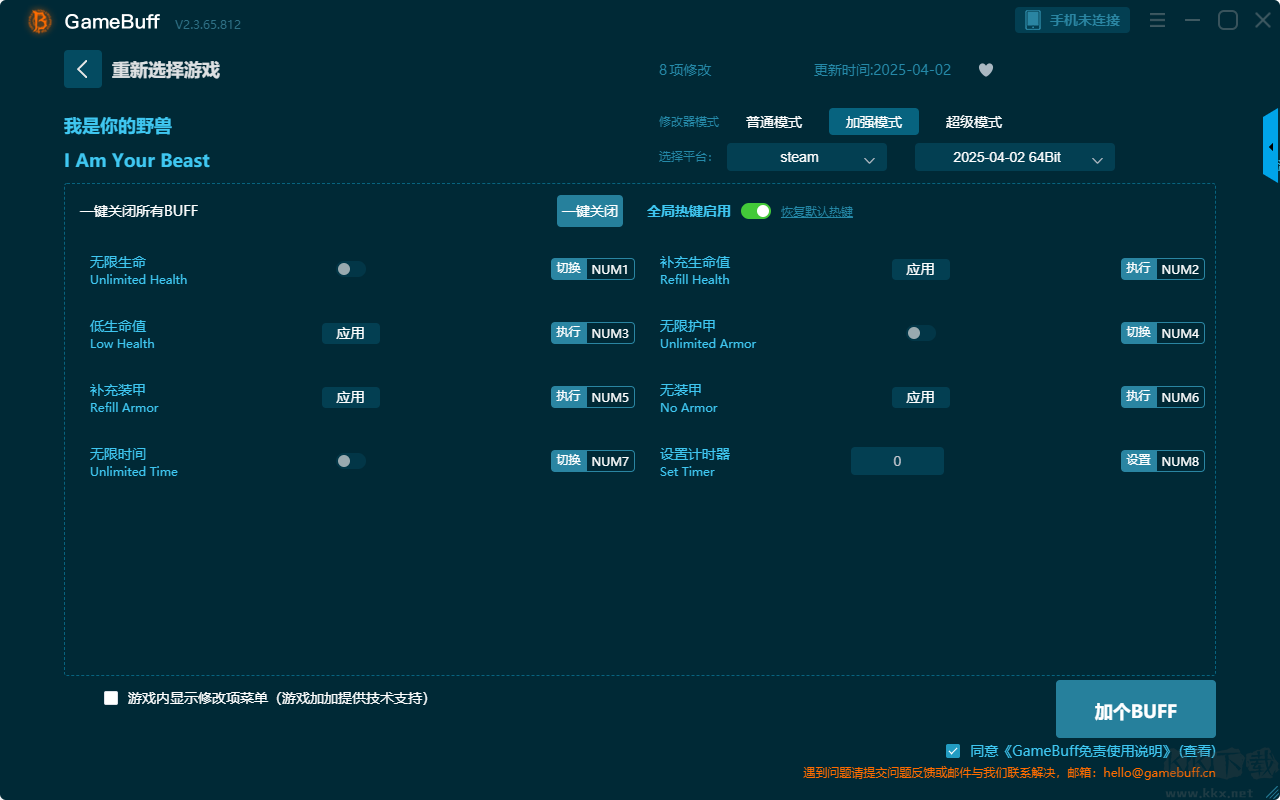Click the 一键关闭 button
The height and width of the screenshot is (800, 1280).
point(590,211)
